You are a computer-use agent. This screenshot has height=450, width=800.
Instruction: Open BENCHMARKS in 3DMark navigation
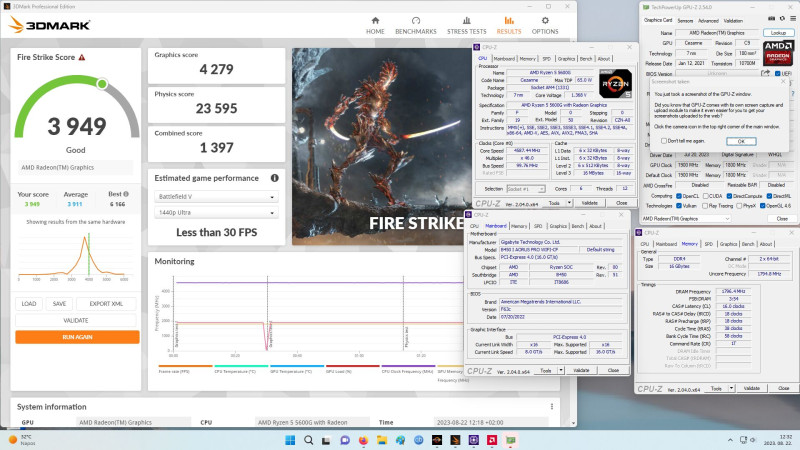(416, 25)
